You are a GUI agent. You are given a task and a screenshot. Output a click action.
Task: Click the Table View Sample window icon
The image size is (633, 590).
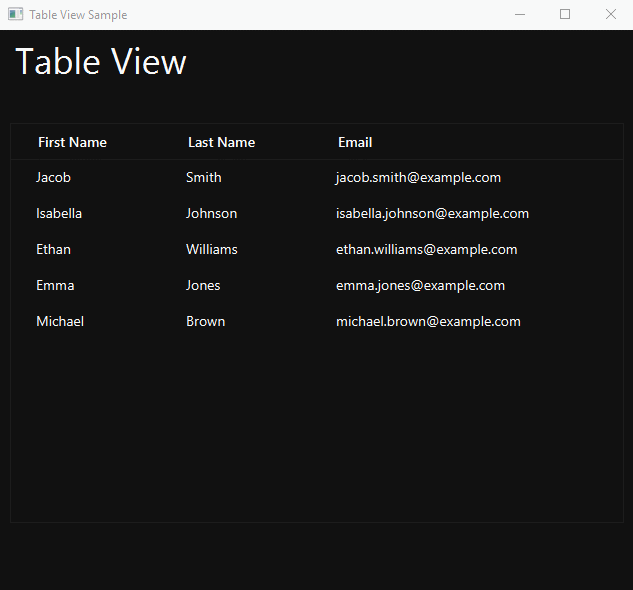(15, 15)
